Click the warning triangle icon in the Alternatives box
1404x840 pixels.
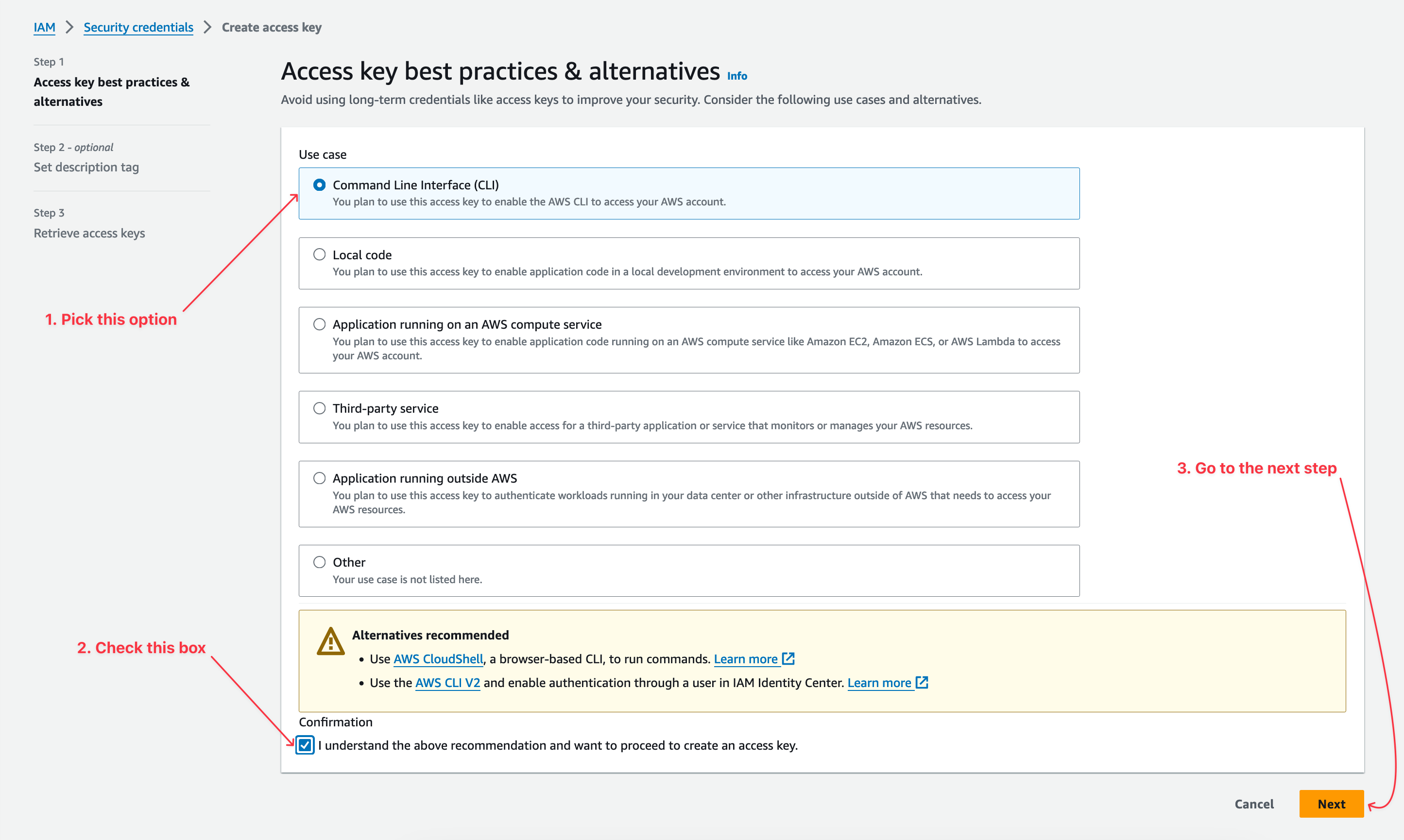(x=330, y=641)
